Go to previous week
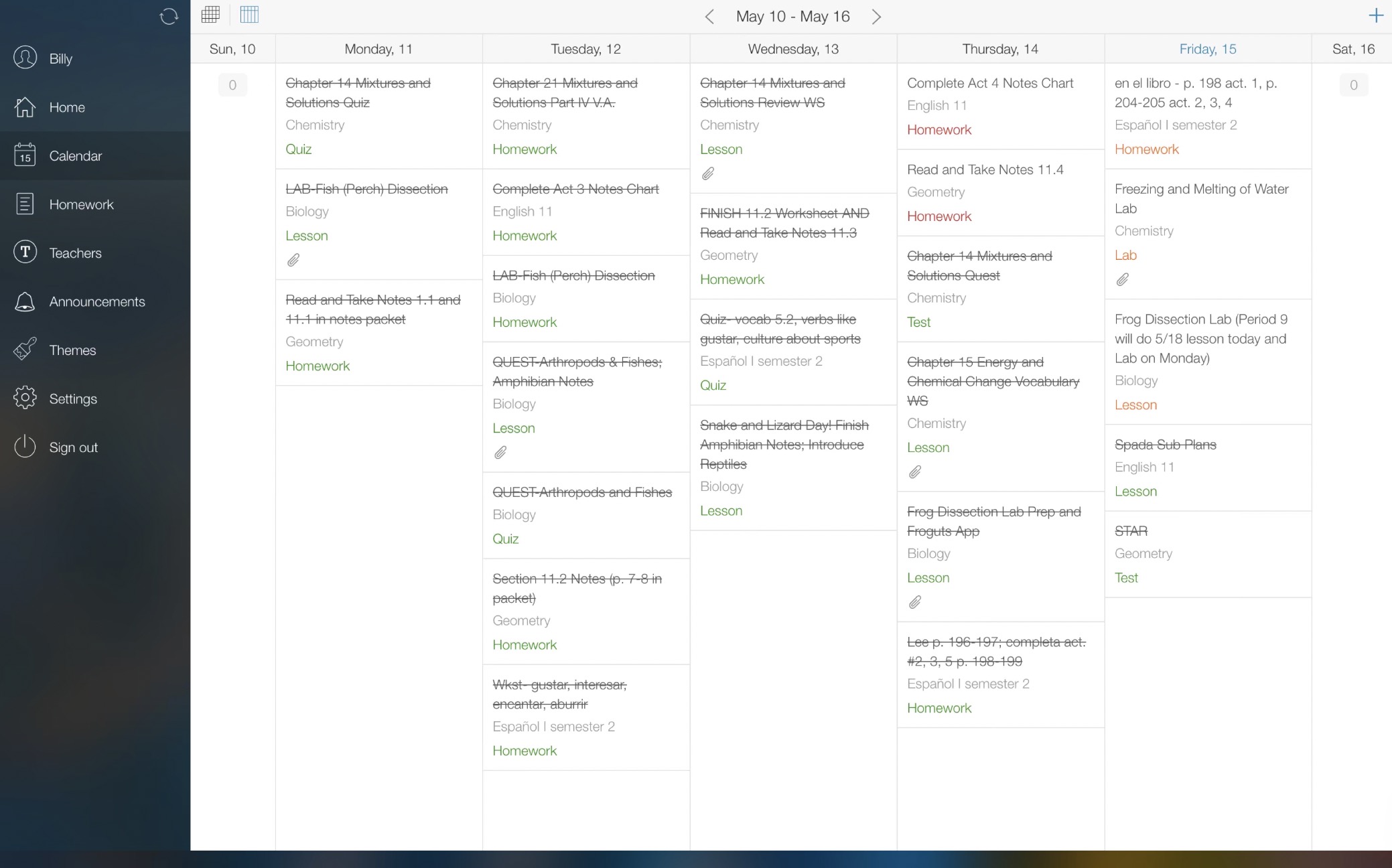The width and height of the screenshot is (1392, 868). pyautogui.click(x=709, y=17)
